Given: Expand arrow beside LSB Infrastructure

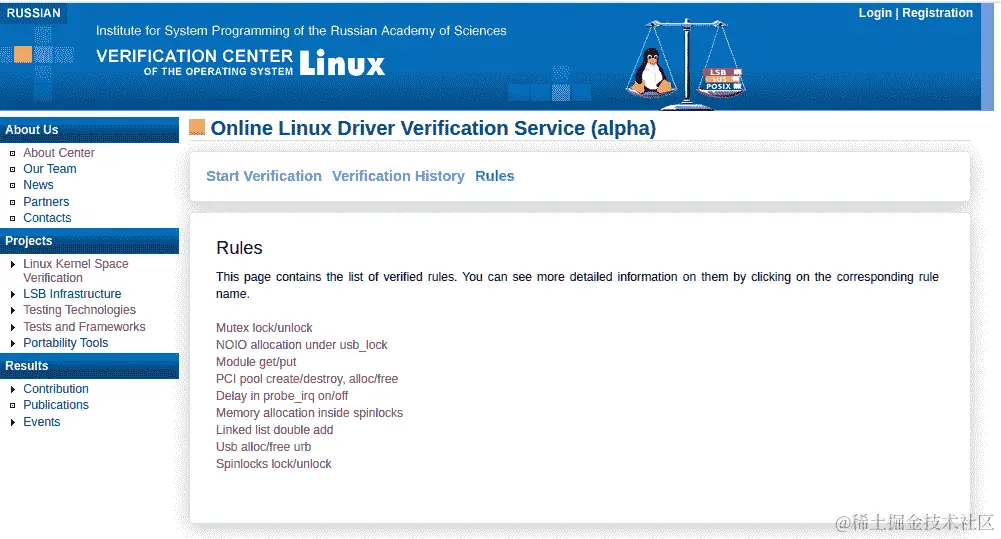Looking at the screenshot, I should tap(13, 294).
